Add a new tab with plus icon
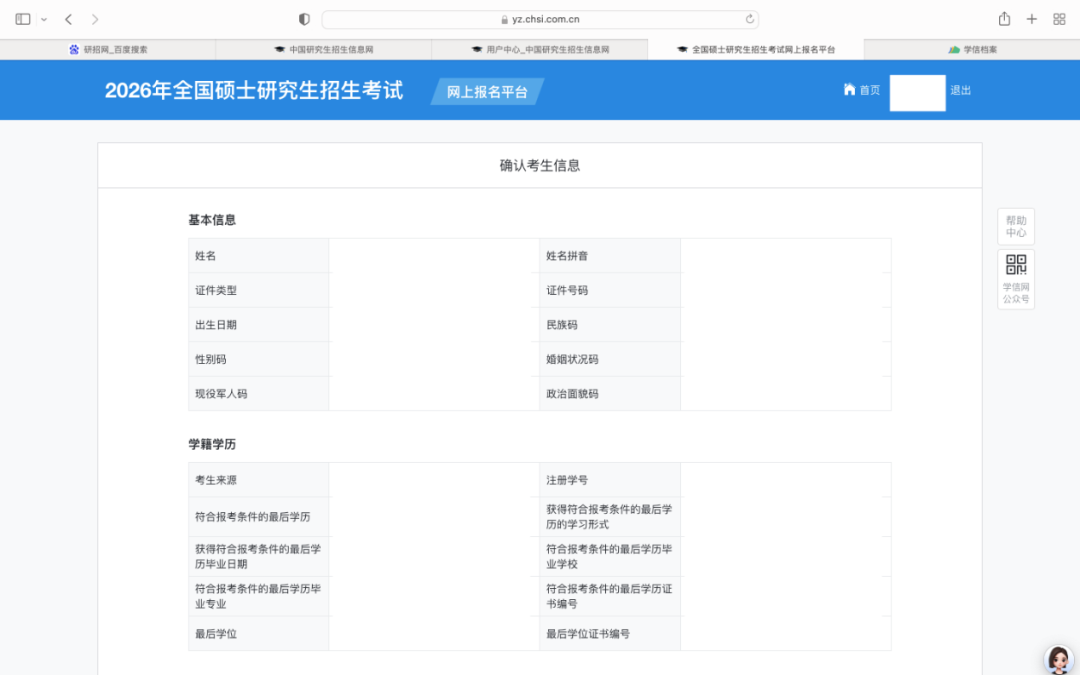Viewport: 1080px width, 675px height. pyautogui.click(x=1032, y=19)
